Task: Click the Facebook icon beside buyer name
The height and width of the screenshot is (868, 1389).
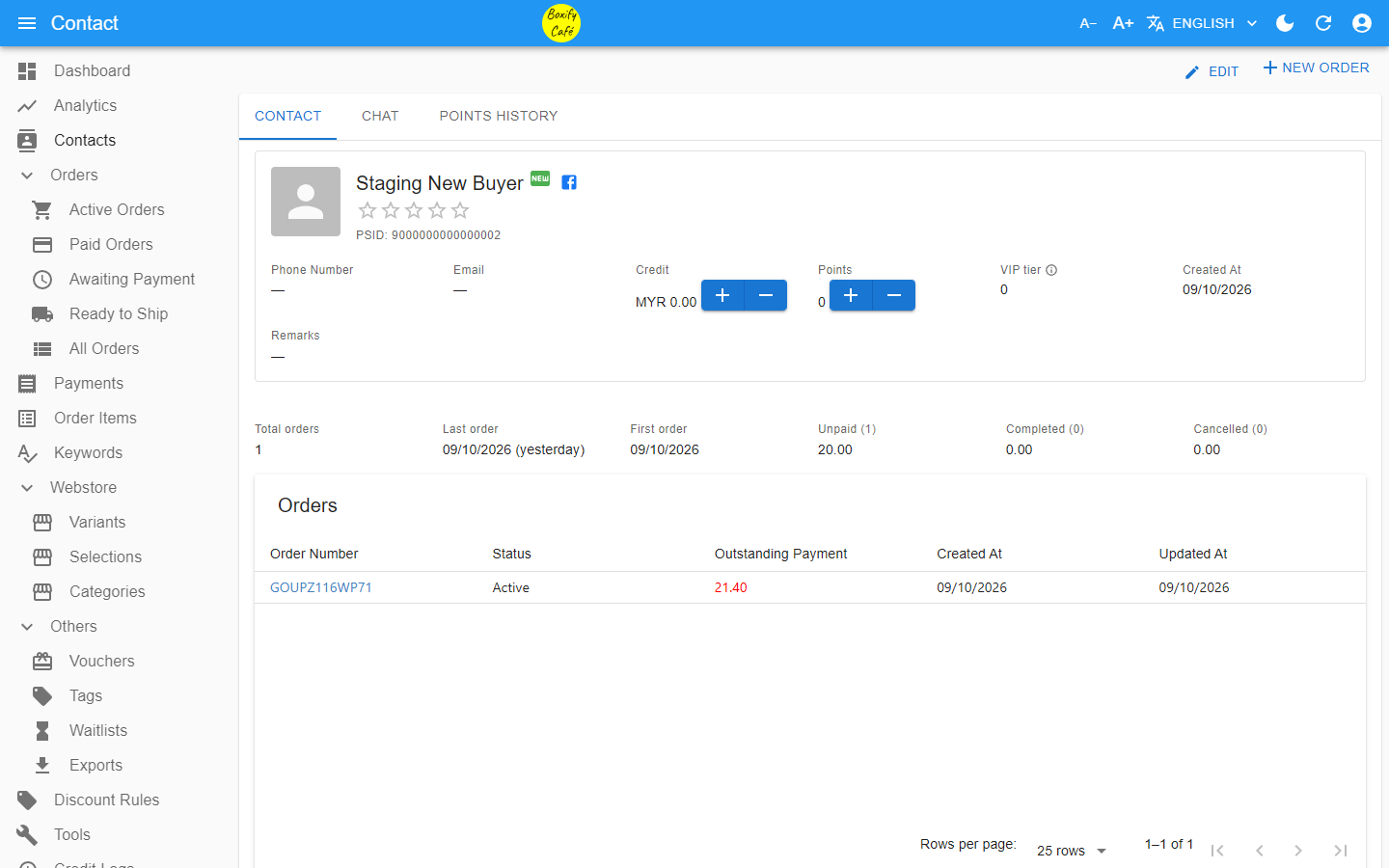Action: pyautogui.click(x=569, y=182)
